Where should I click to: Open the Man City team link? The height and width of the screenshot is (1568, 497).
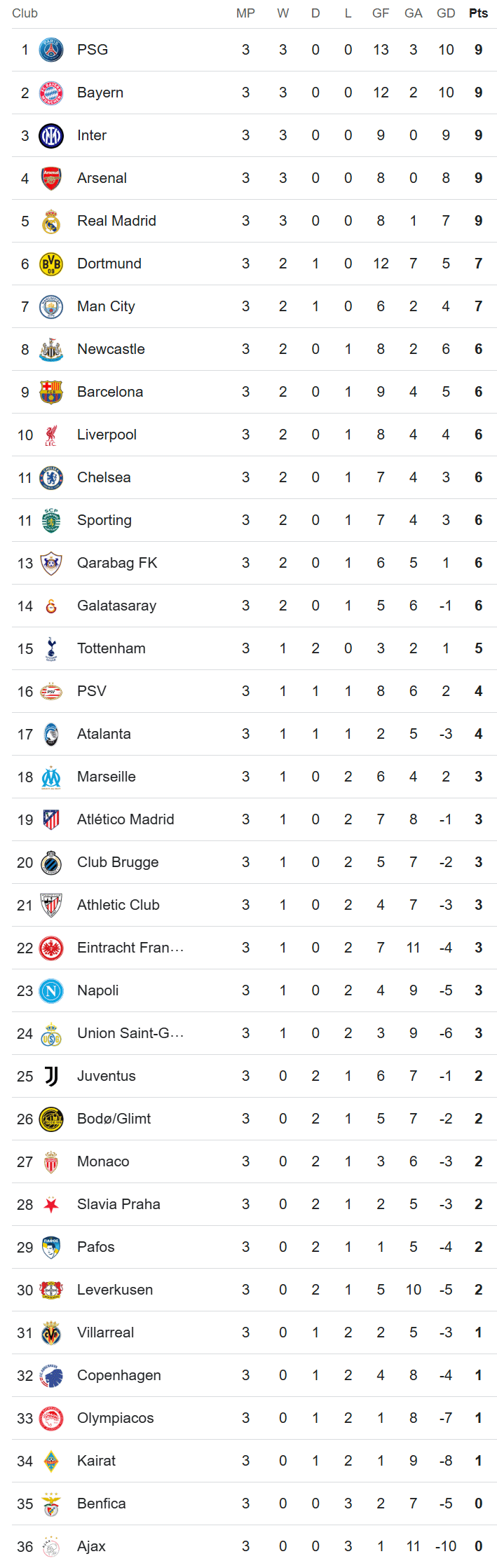click(106, 306)
